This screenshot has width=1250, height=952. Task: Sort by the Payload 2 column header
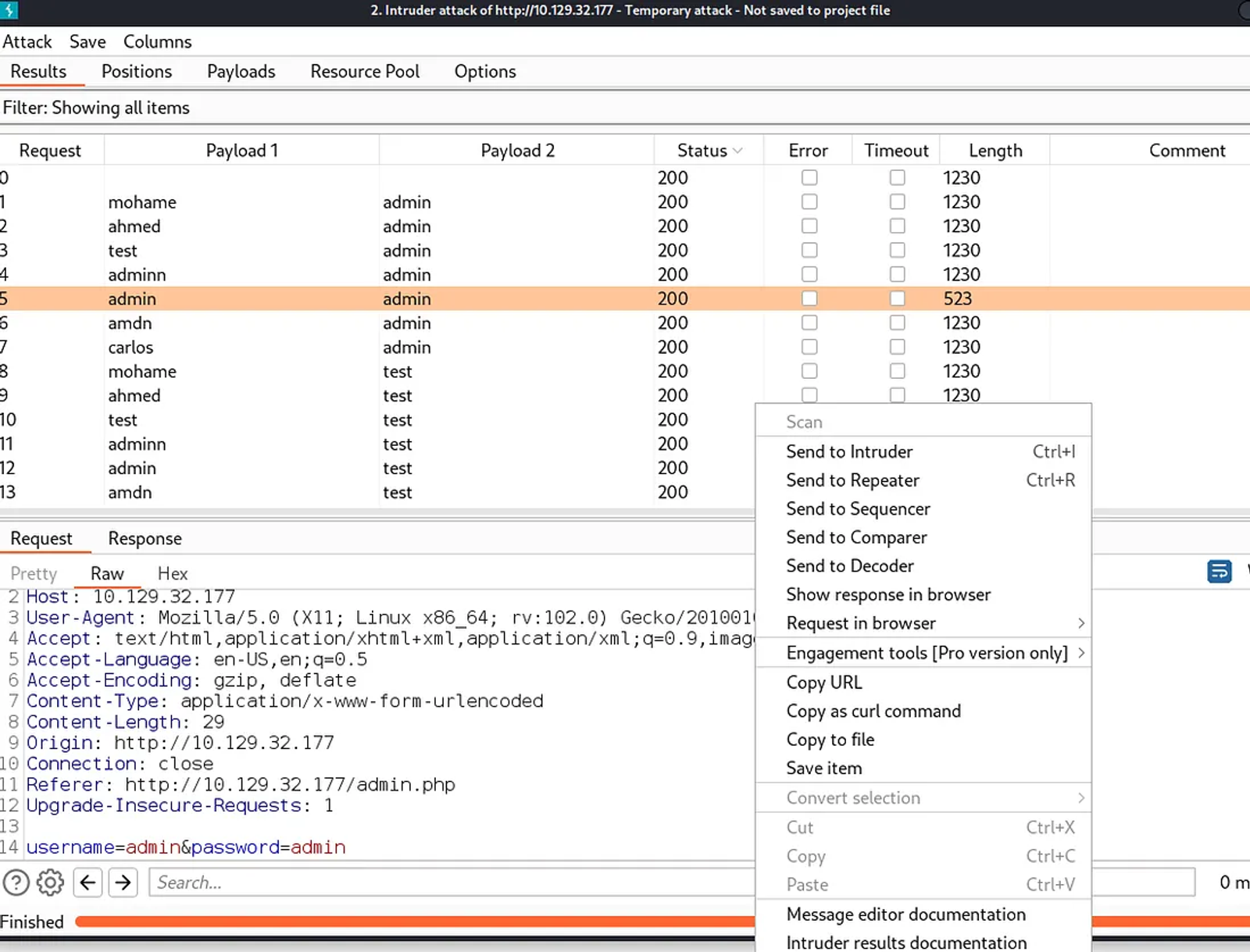pos(517,151)
